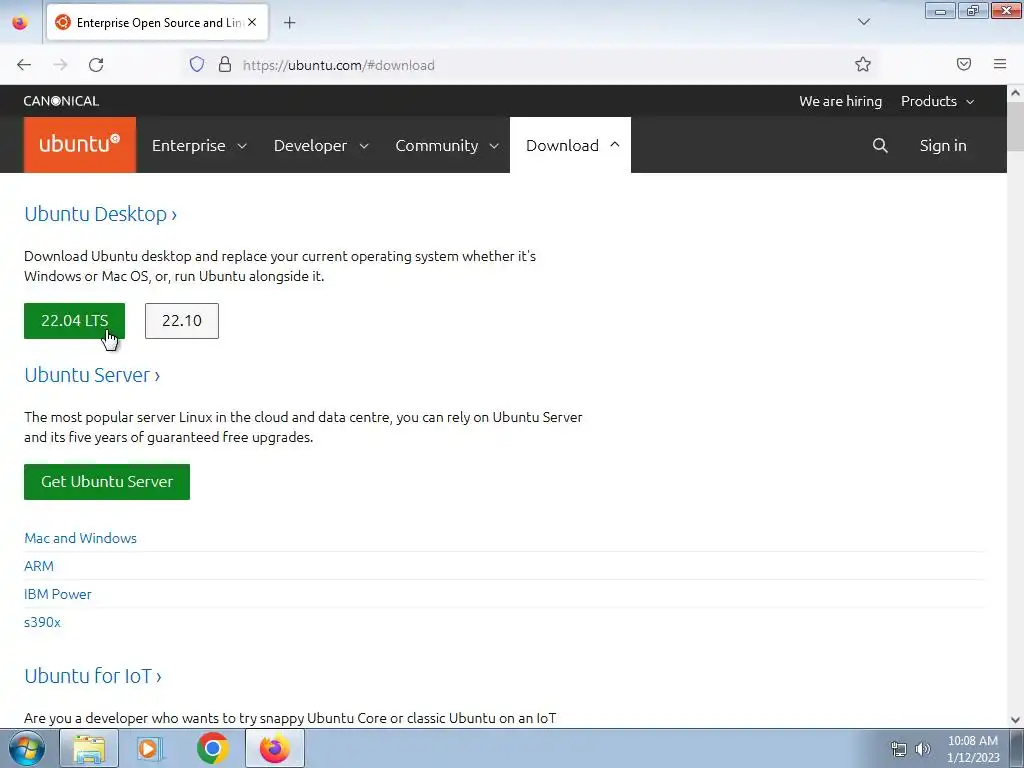1024x768 pixels.
Task: Download the 22.10 version
Action: (x=182, y=321)
